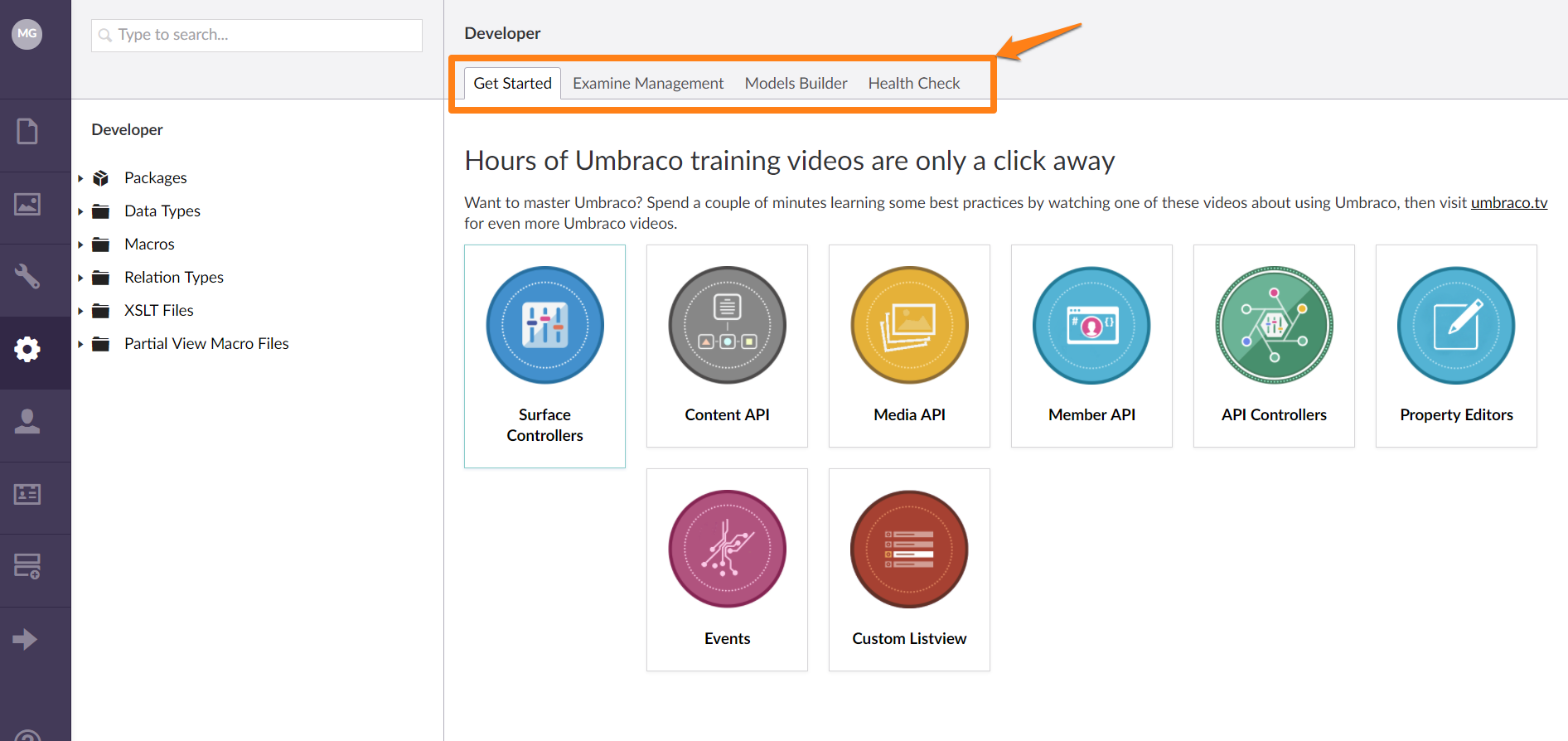Click the Member API label
The width and height of the screenshot is (1568, 741).
1091,414
